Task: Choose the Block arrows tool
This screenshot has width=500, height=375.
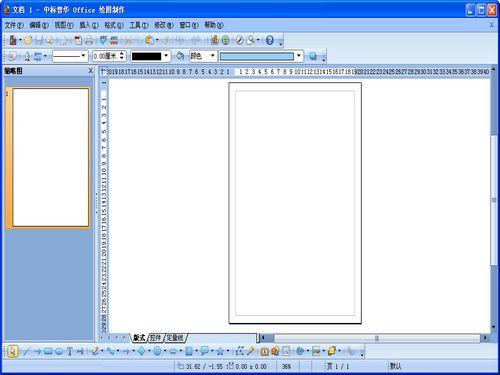Action: coord(173,351)
